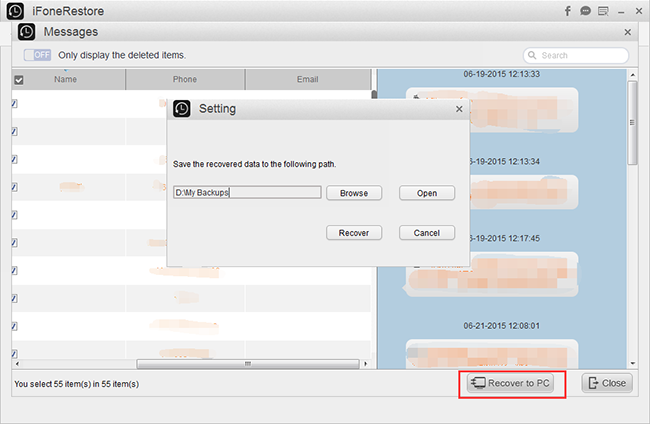This screenshot has height=424, width=650.
Task: Sort by Email column header
Action: 308,79
